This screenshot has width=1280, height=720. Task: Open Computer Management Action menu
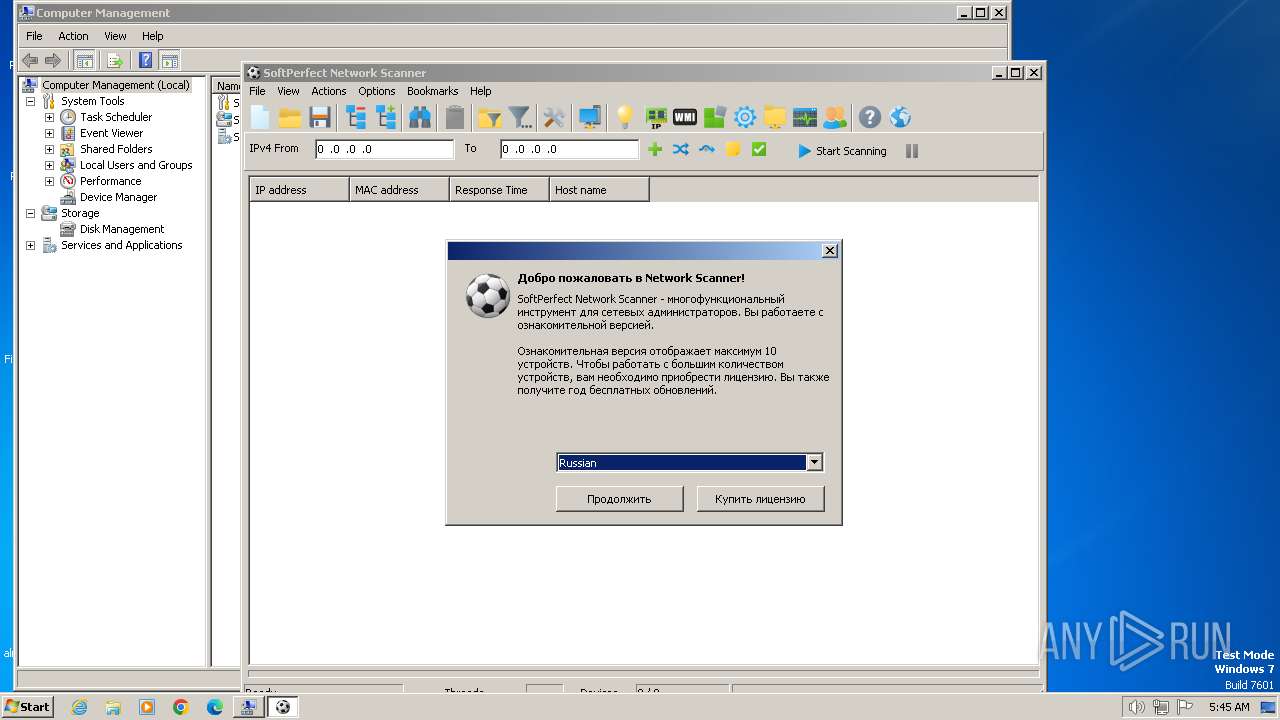pos(73,36)
